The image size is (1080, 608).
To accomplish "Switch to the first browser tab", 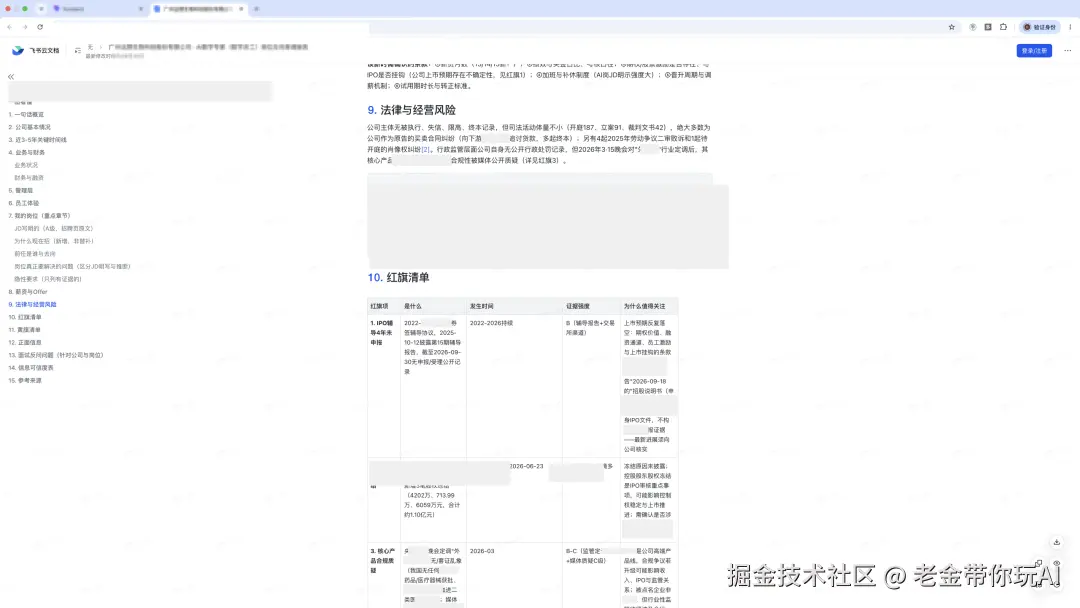I will [x=98, y=9].
